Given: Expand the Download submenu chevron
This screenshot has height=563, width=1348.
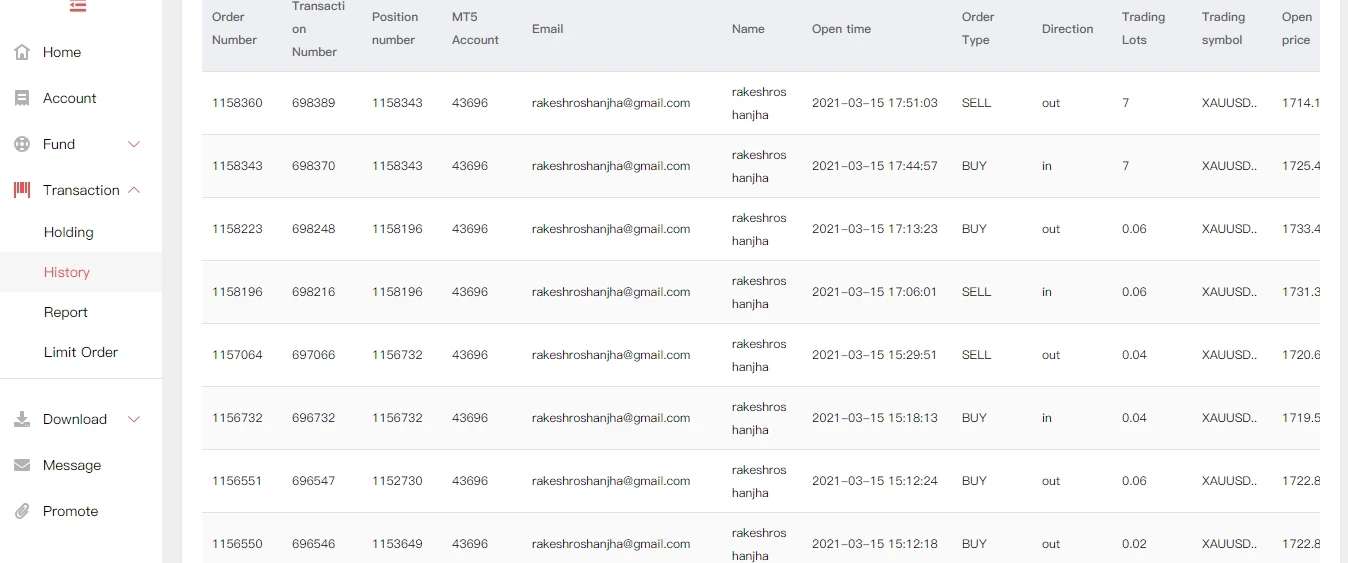Looking at the screenshot, I should [134, 419].
